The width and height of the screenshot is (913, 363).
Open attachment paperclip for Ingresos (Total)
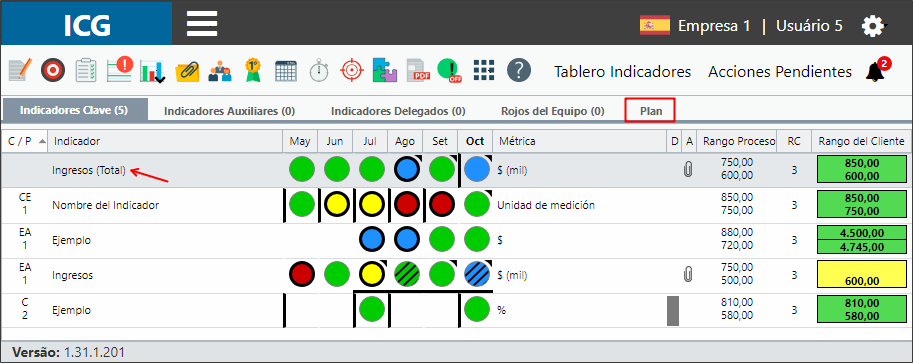coord(688,170)
